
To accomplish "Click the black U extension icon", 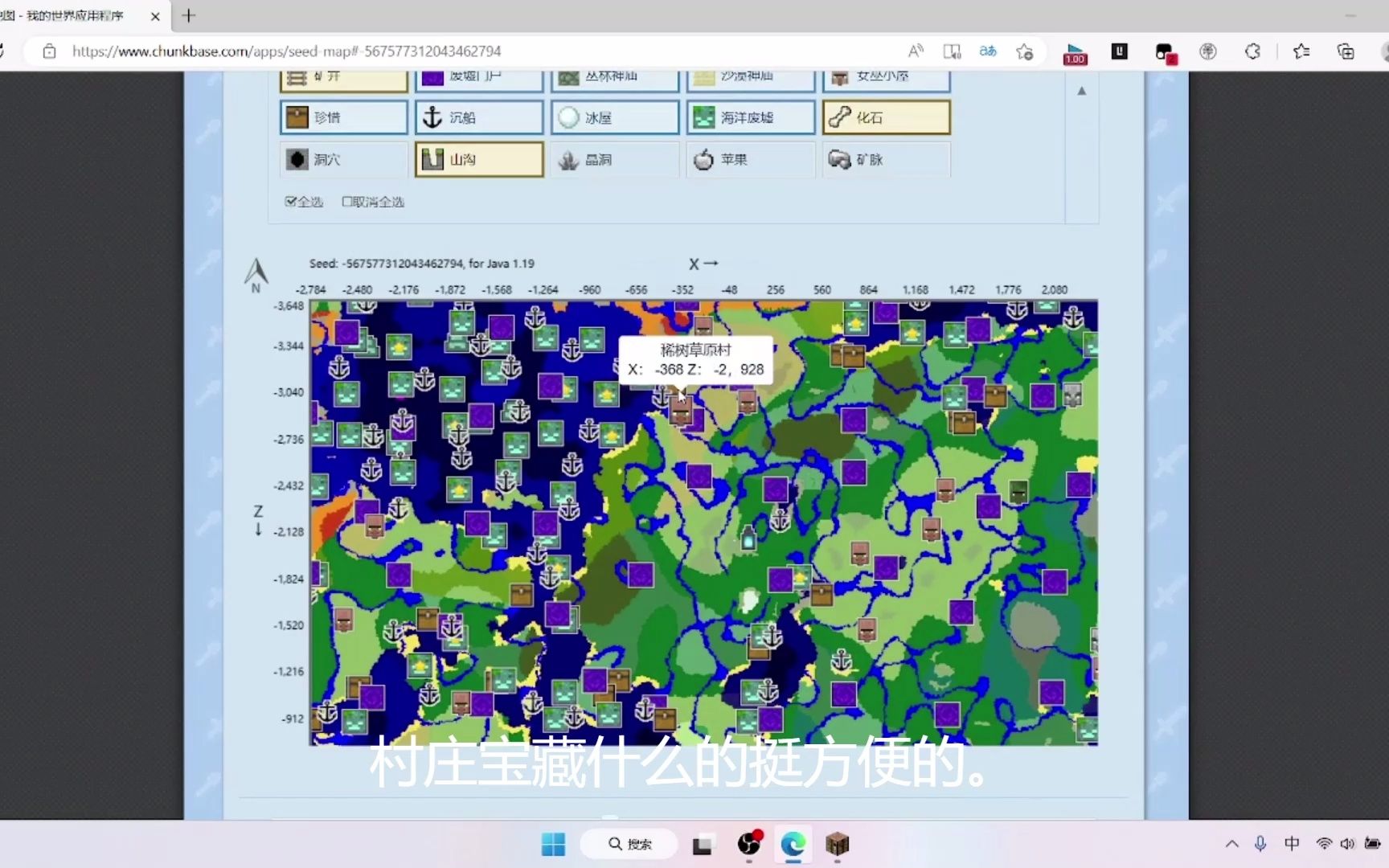I will pos(1119,51).
